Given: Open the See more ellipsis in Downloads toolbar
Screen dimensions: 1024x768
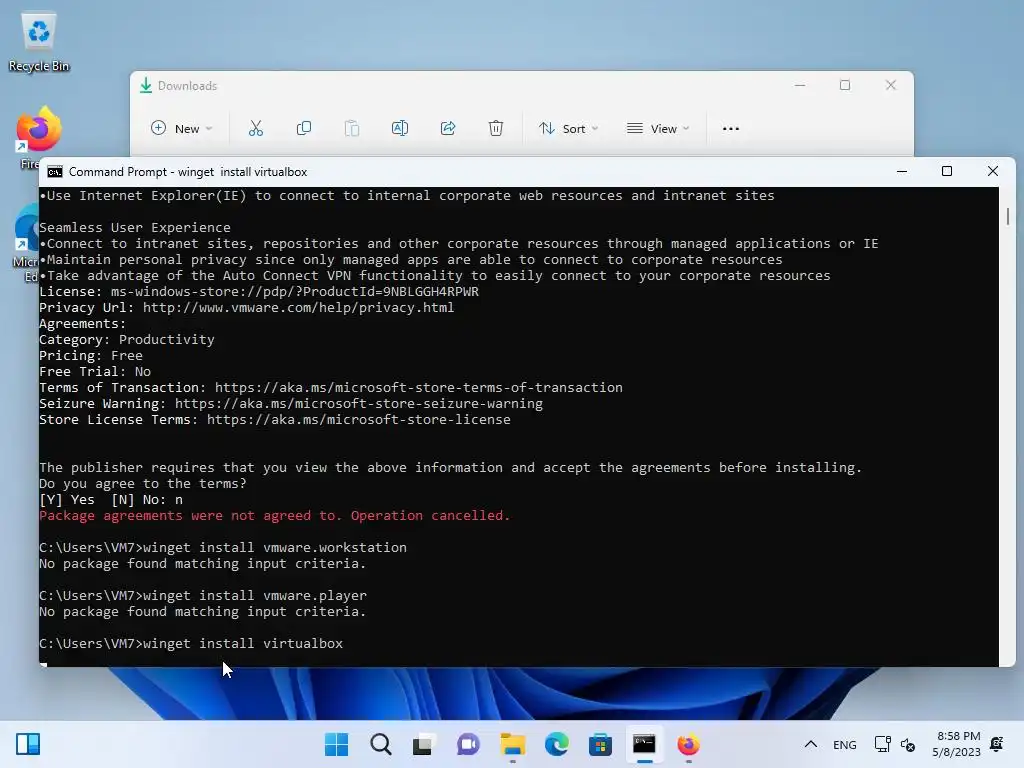Looking at the screenshot, I should (731, 129).
